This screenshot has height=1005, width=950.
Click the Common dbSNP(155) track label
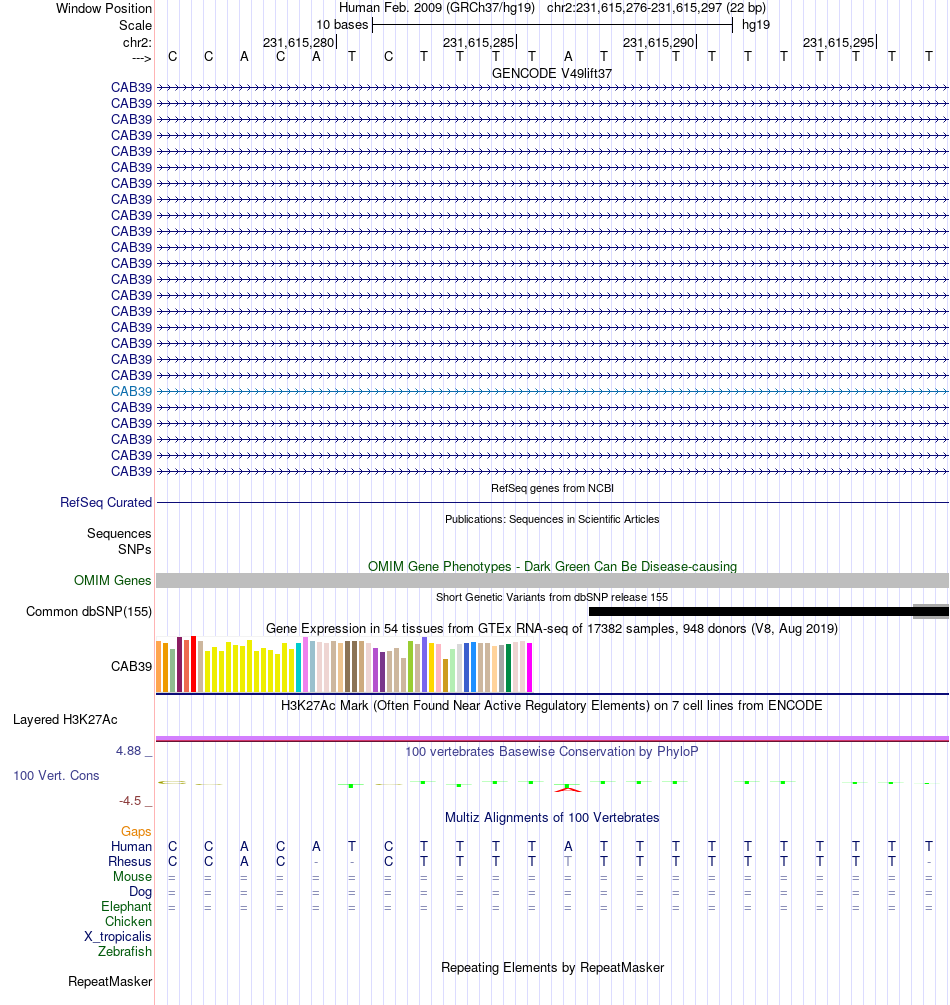click(89, 611)
